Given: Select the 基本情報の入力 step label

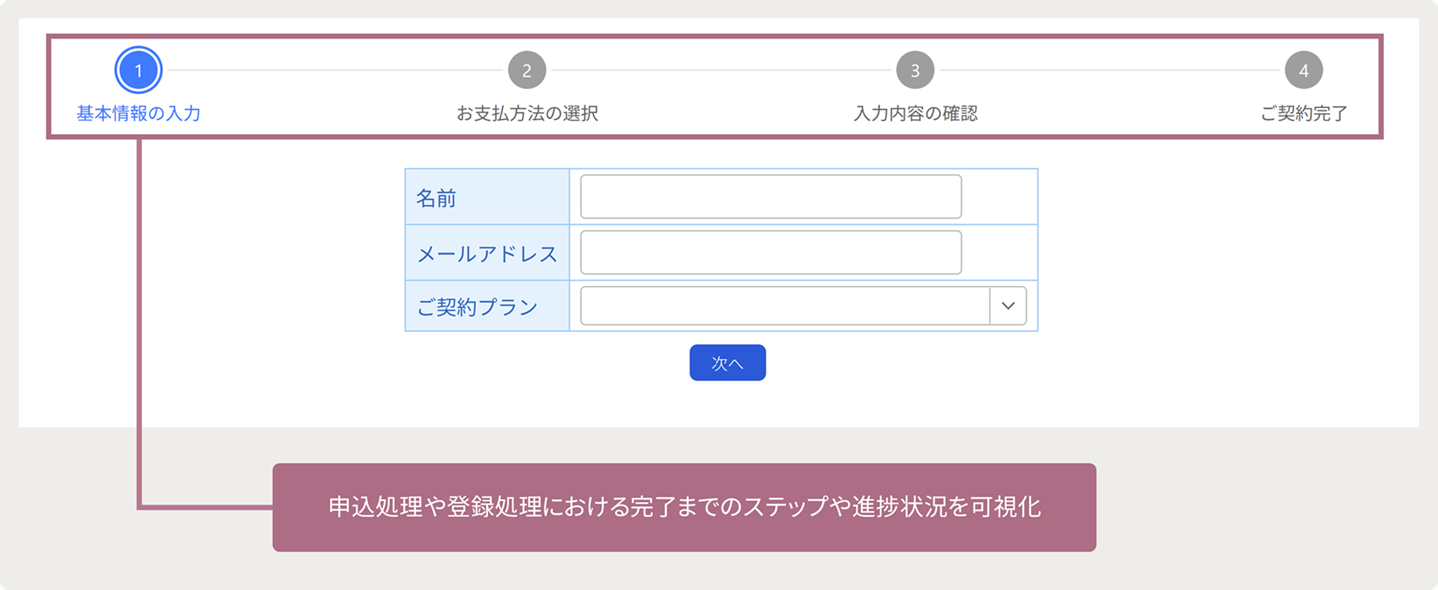Looking at the screenshot, I should tap(136, 113).
